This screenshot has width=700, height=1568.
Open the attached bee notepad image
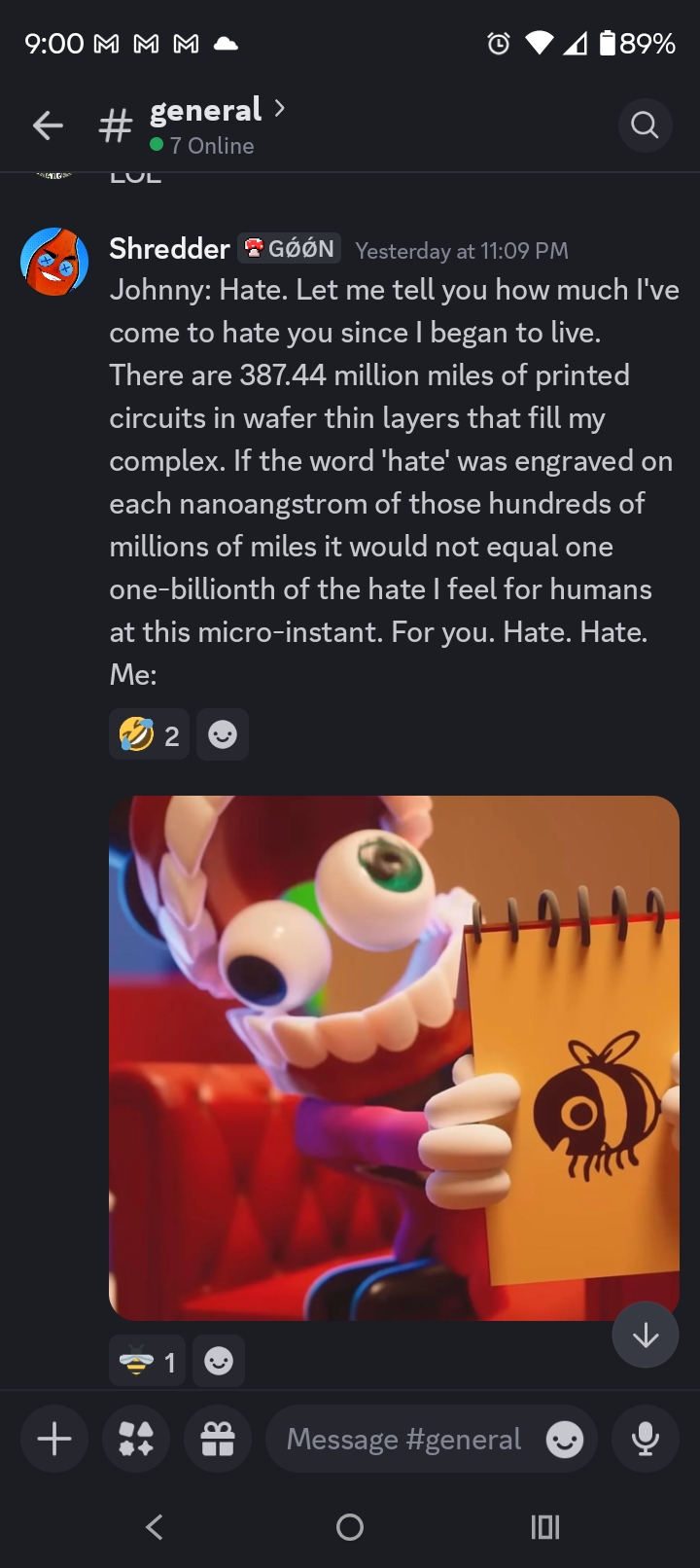click(394, 1058)
